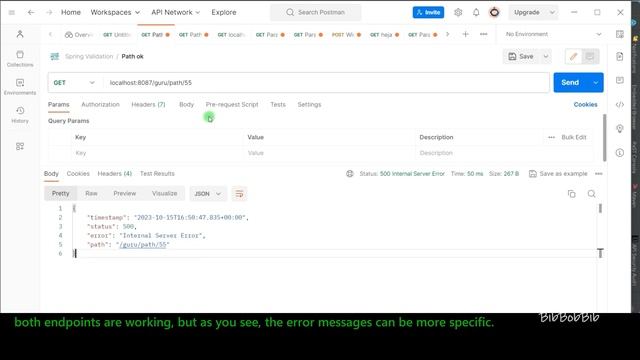Open the Send options arrow

pos(596,82)
